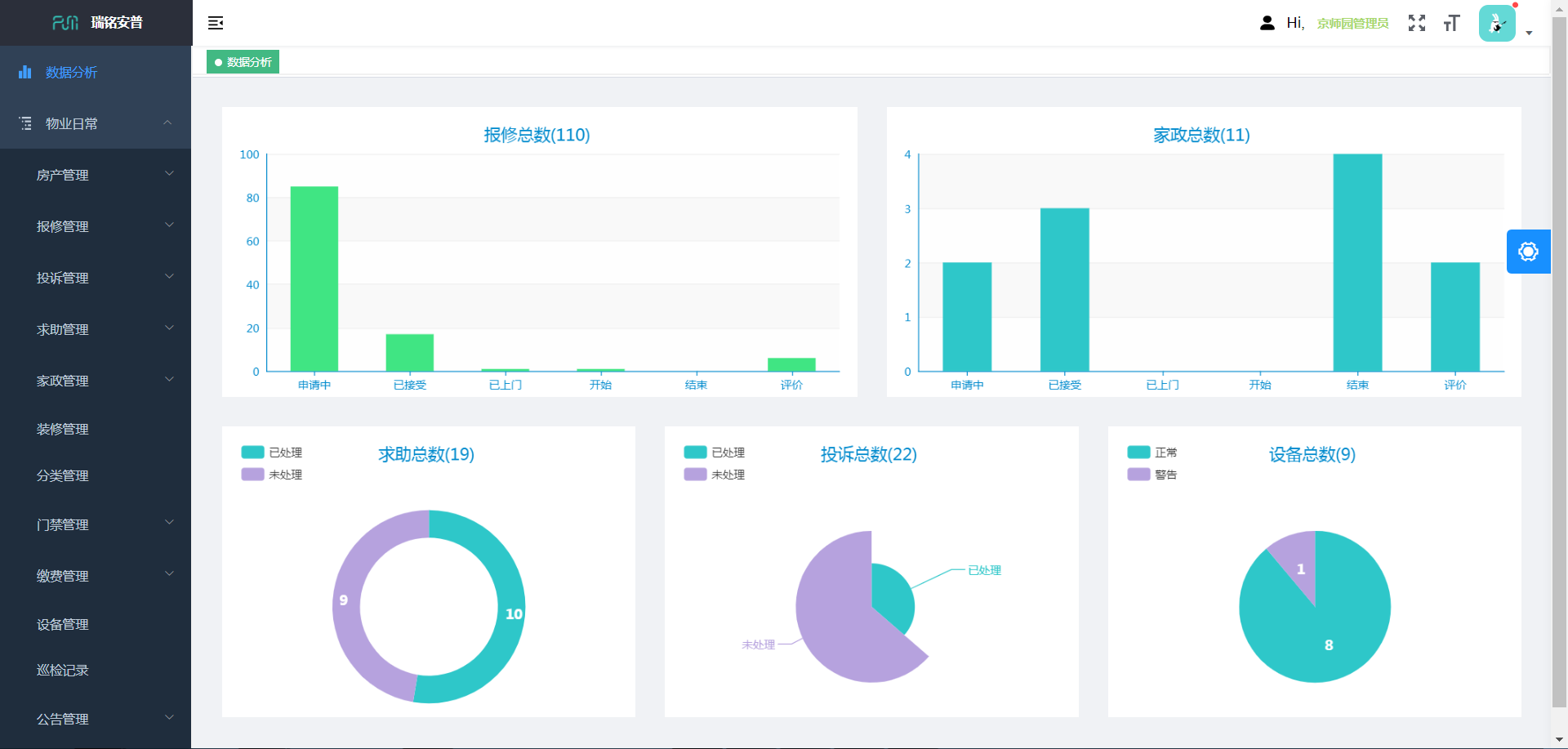Click the sidebar collapse hamburger icon
Image resolution: width=1568 pixels, height=749 pixels.
216,23
